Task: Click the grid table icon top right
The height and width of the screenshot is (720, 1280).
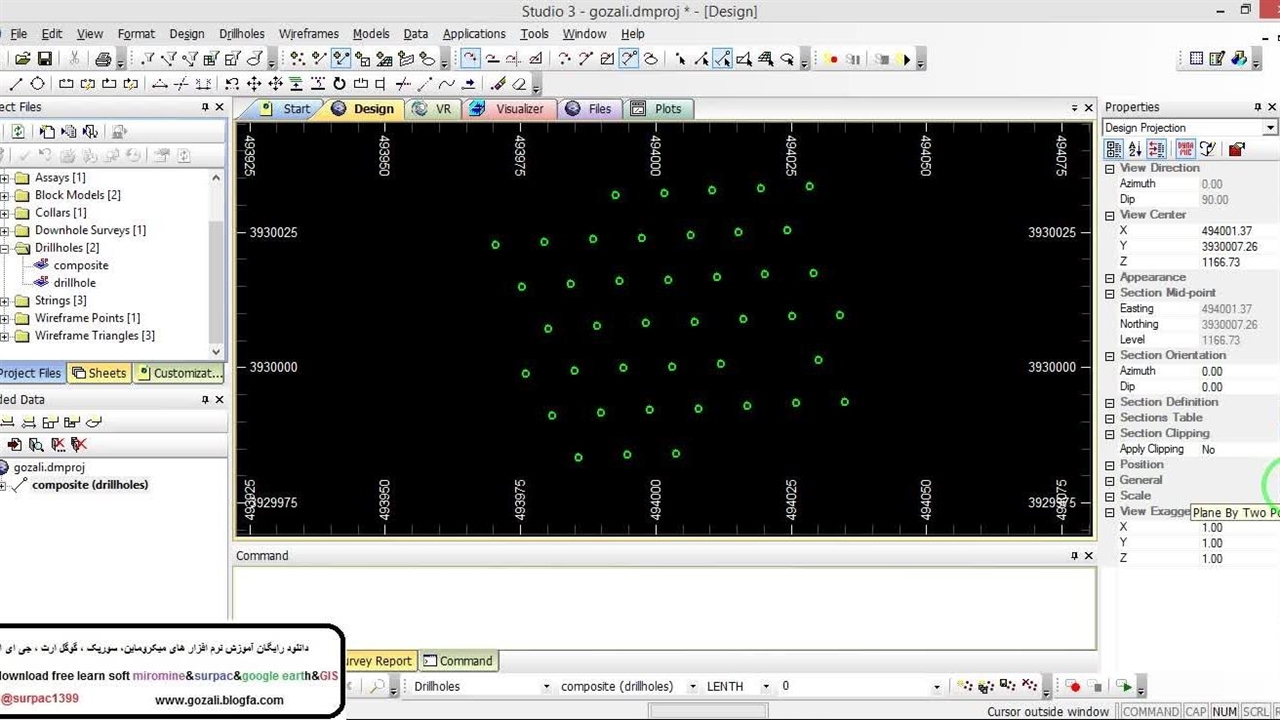Action: pos(1196,59)
